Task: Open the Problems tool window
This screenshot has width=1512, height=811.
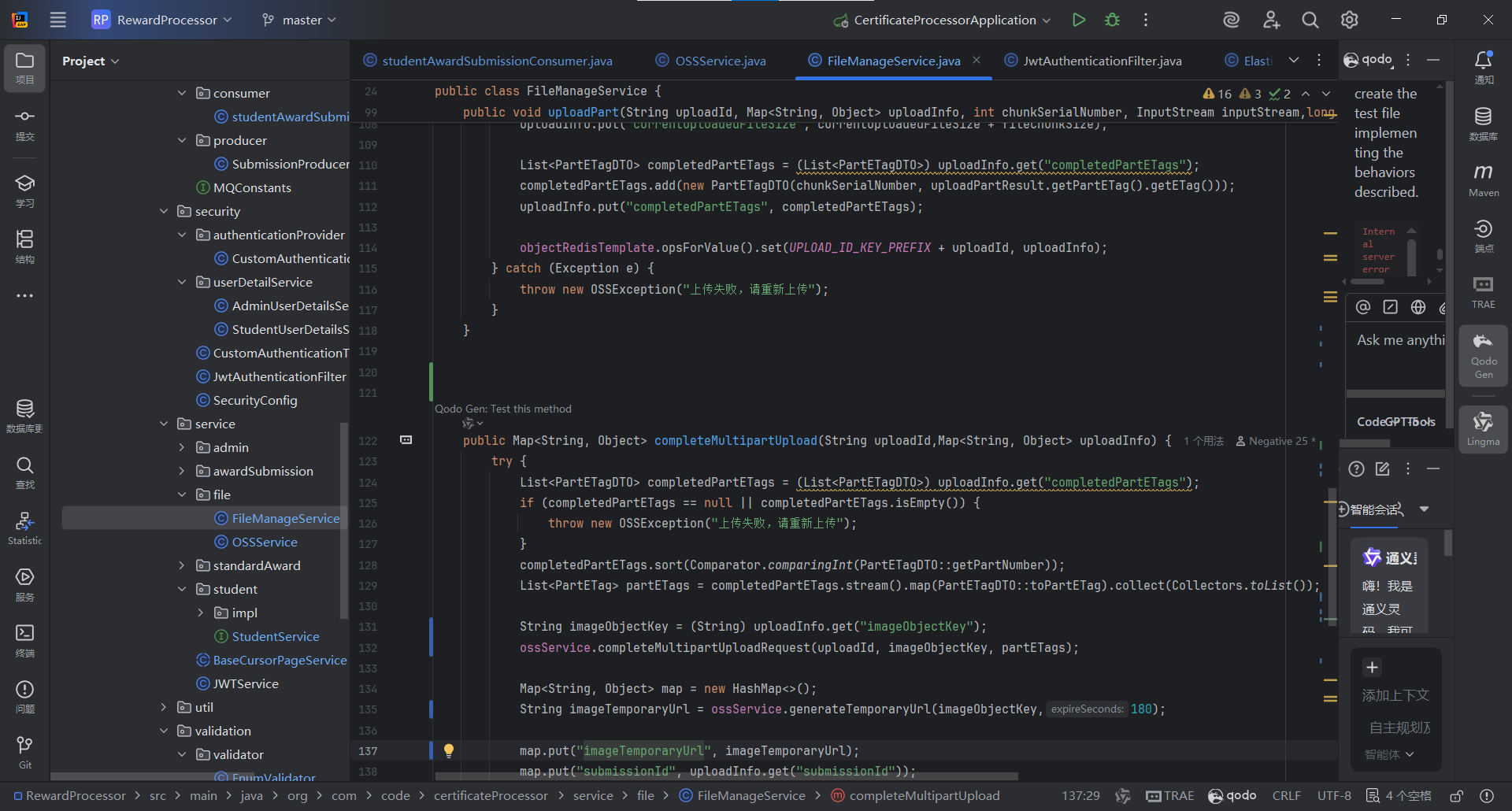Action: coord(24,697)
